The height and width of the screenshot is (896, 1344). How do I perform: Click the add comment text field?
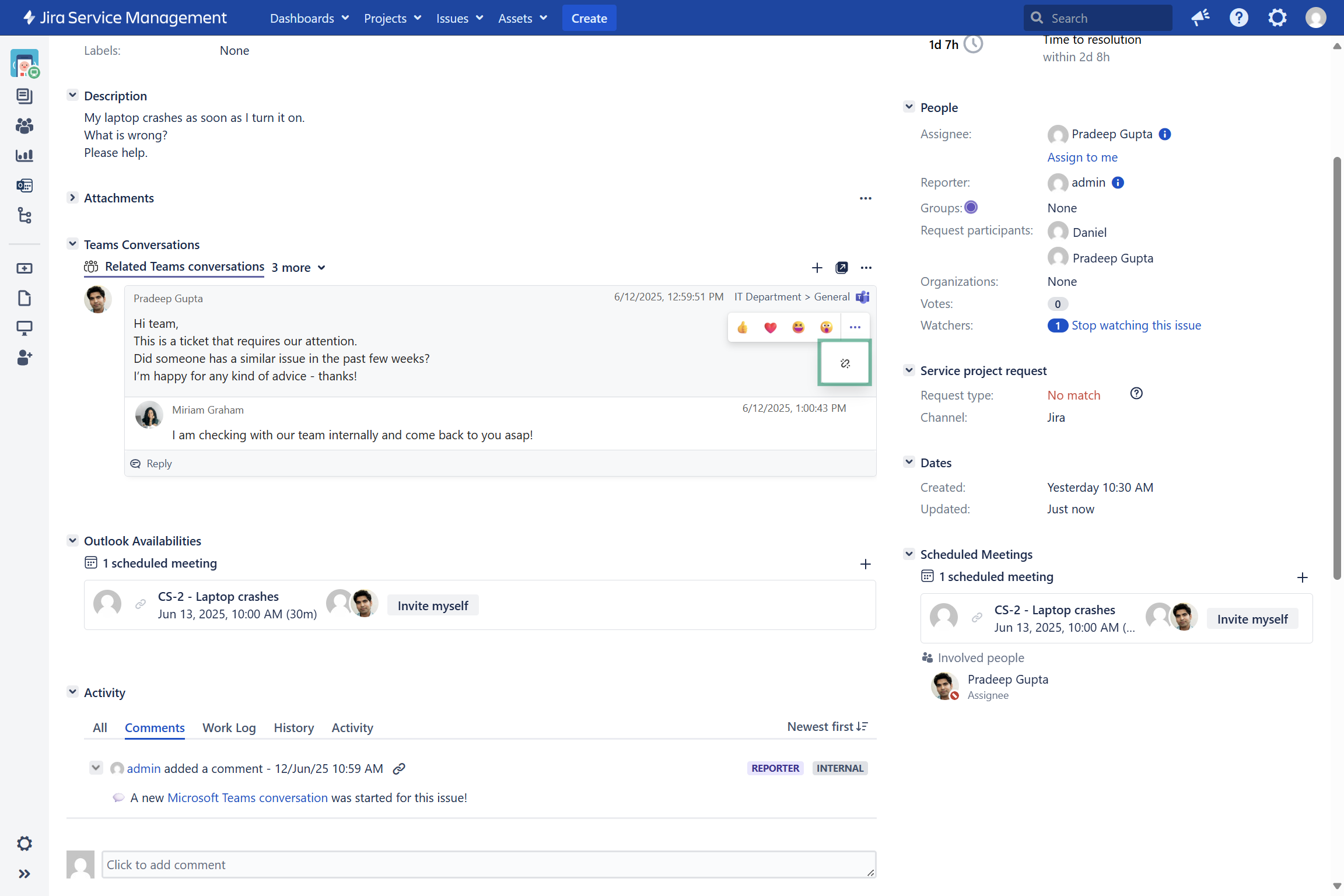488,864
